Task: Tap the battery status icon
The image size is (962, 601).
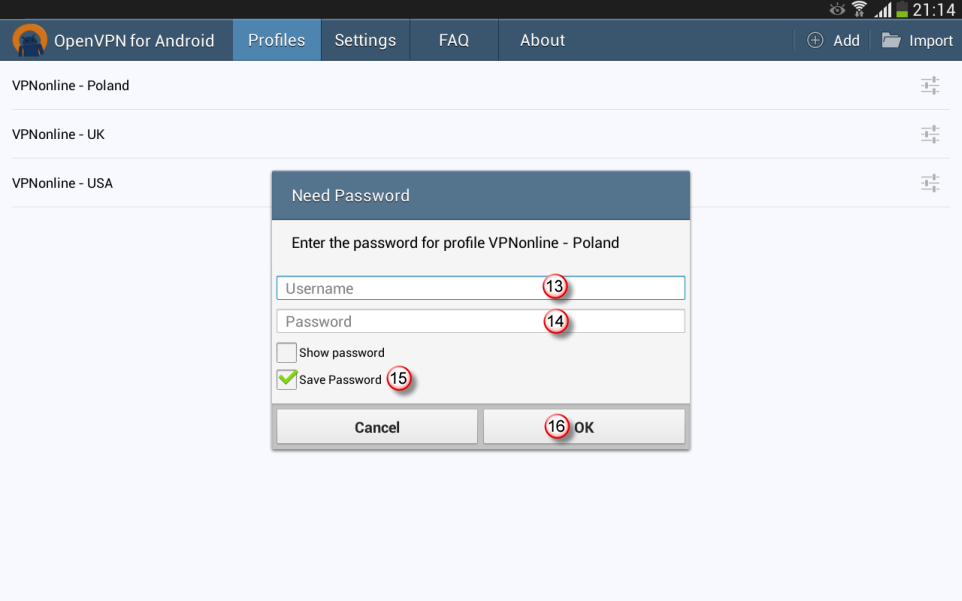Action: tap(902, 9)
